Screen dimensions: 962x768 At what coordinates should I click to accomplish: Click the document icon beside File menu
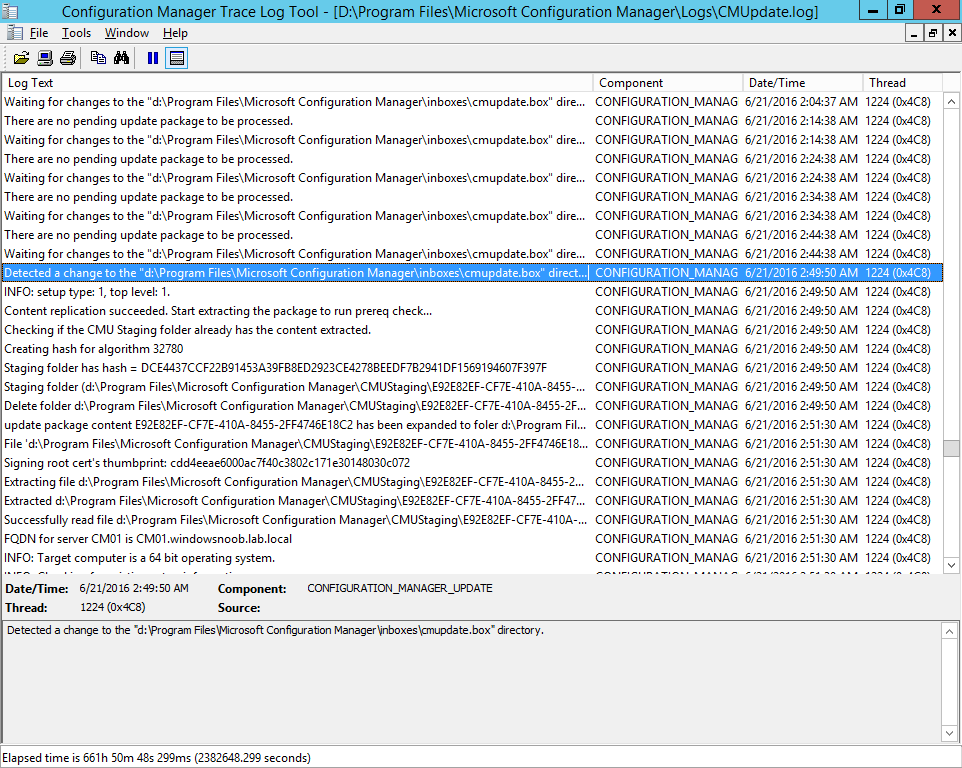[x=15, y=33]
